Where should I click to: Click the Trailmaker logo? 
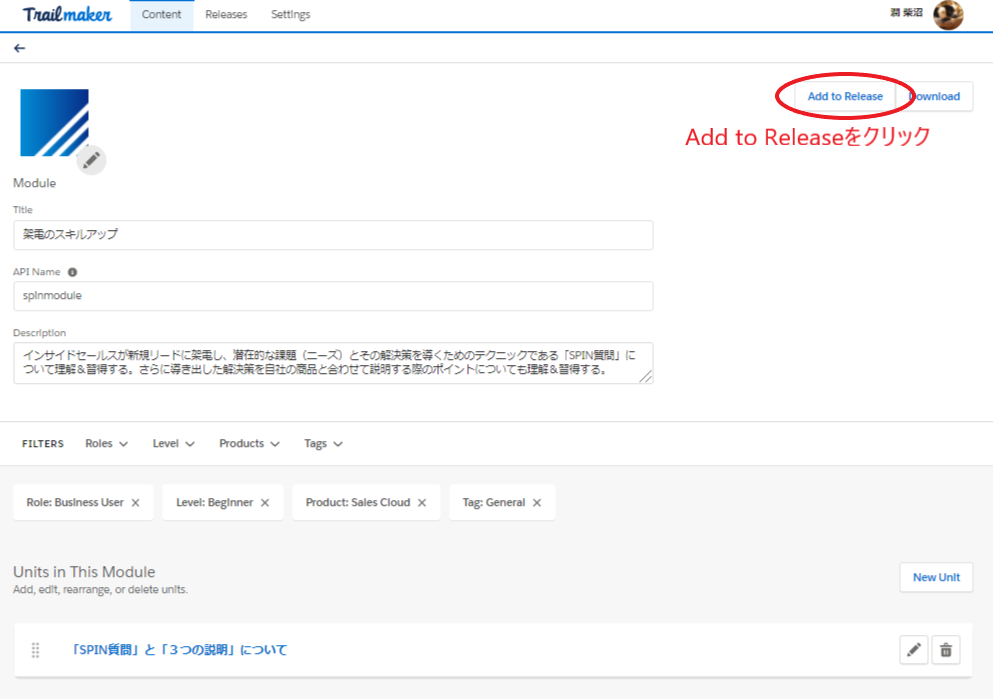tap(67, 15)
